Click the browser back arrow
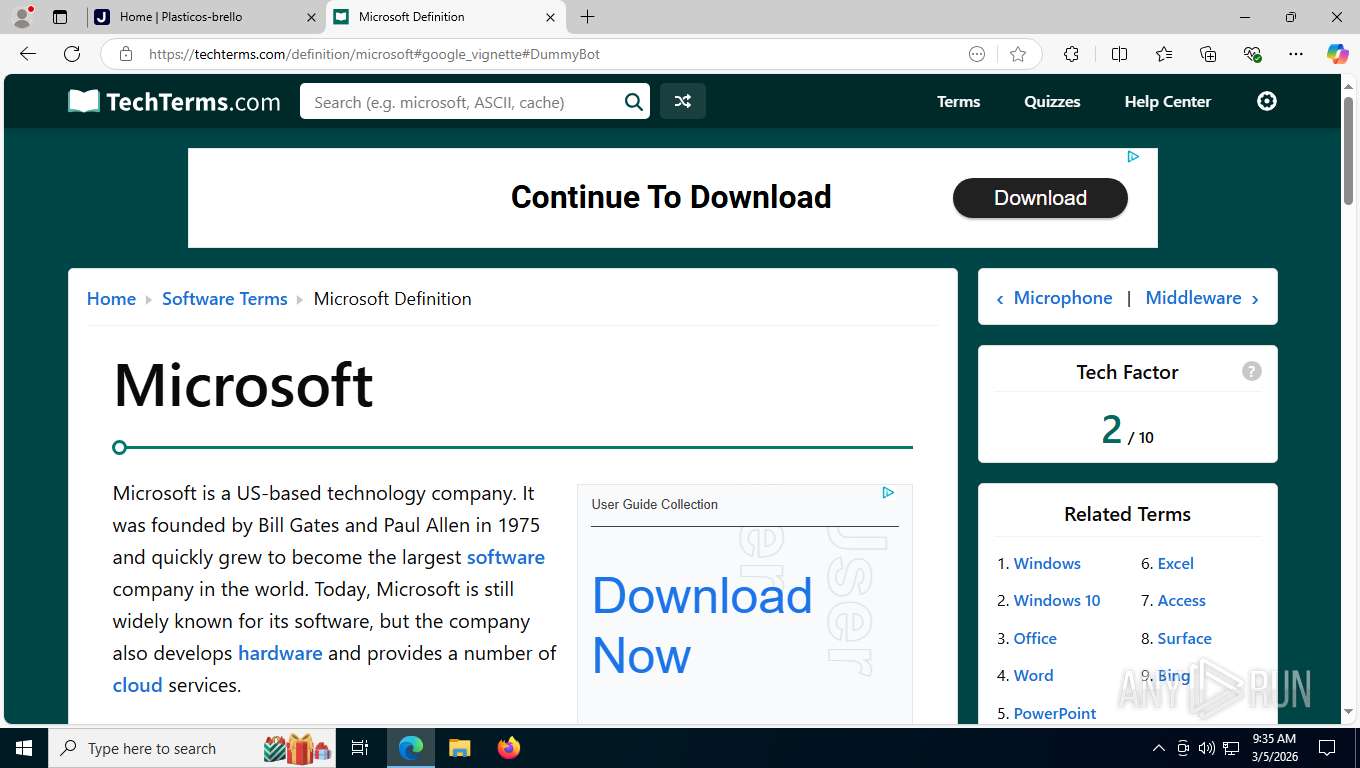Screen dimensions: 1360x768 pos(28,54)
